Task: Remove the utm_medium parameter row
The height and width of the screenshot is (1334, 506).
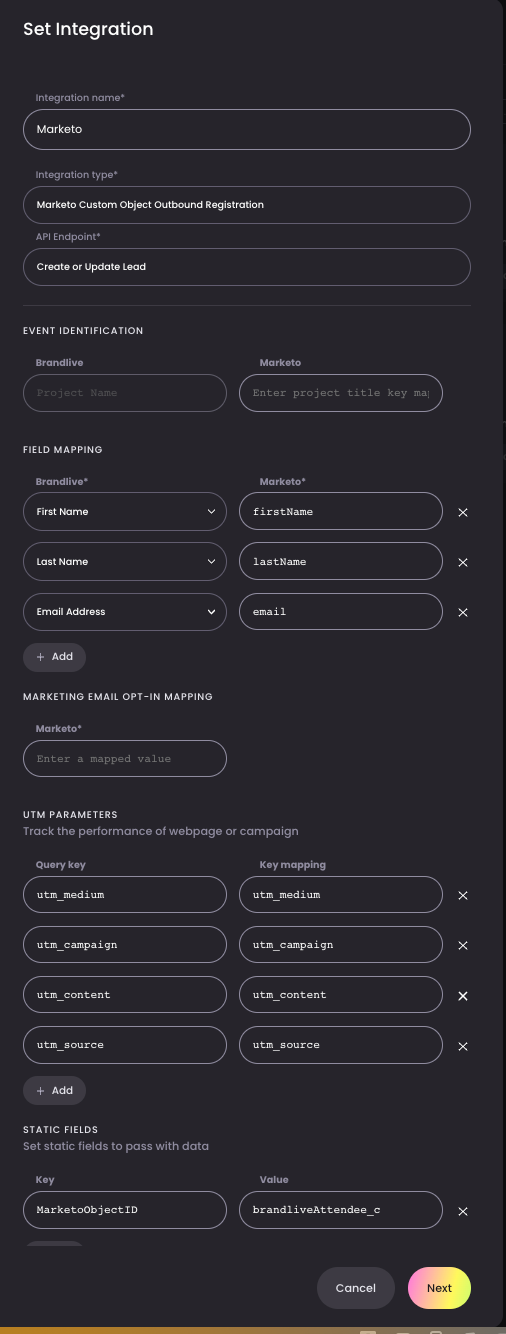Action: [x=463, y=896]
